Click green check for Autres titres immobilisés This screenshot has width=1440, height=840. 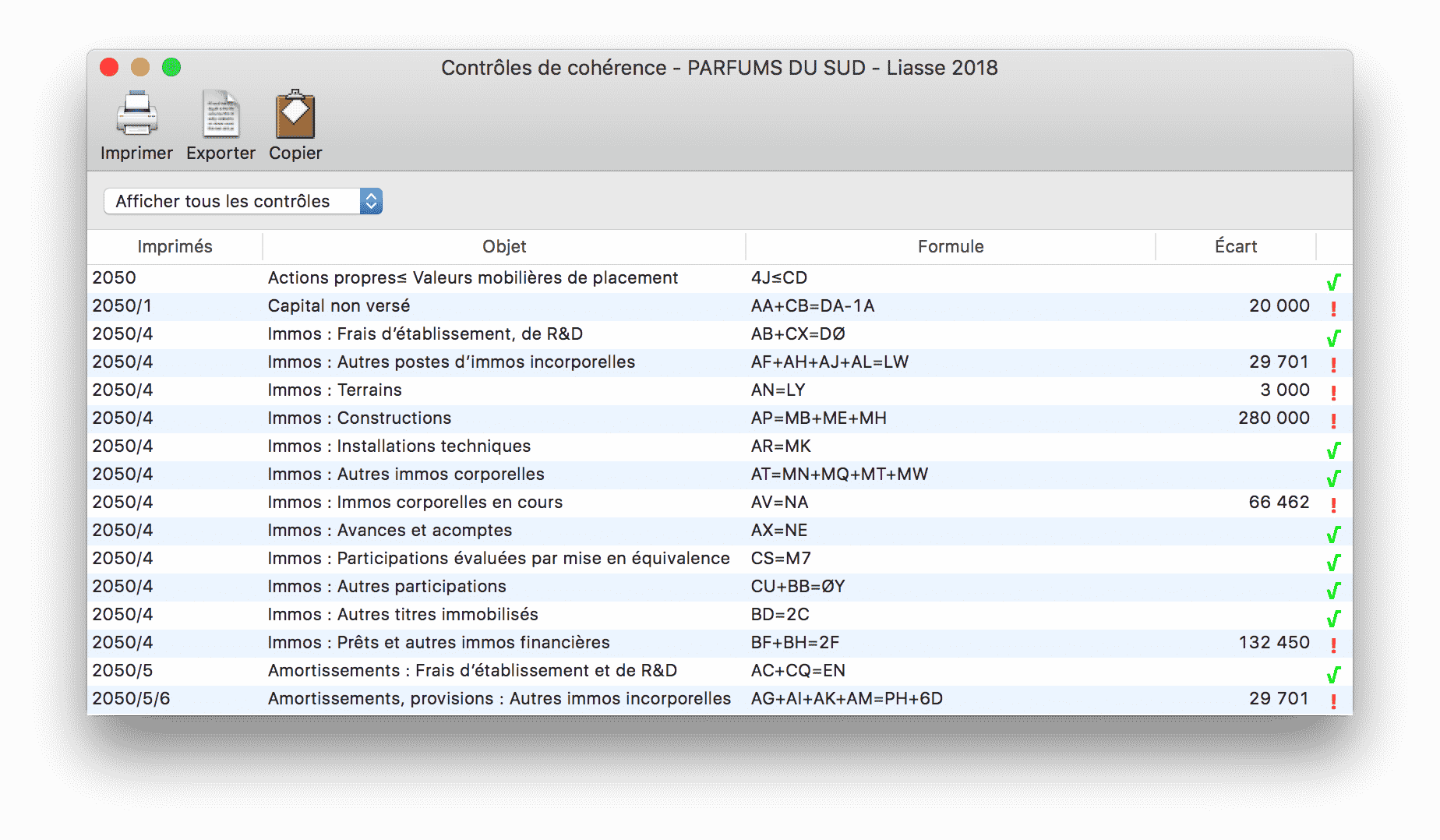coord(1333,618)
